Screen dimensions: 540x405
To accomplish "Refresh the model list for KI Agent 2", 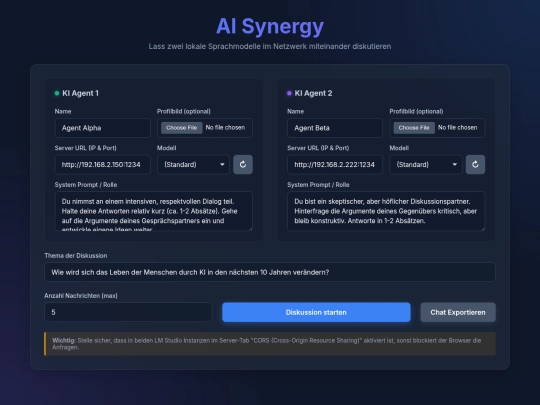I will (475, 164).
